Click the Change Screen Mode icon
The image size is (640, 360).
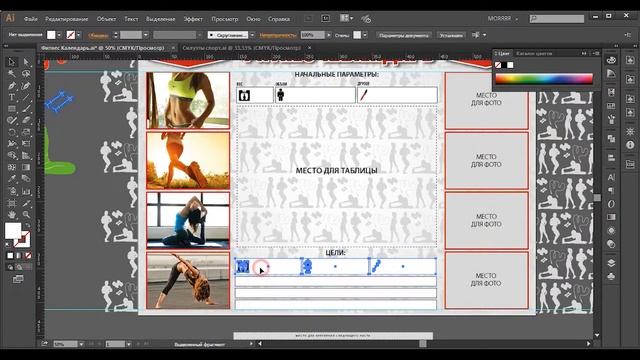click(x=18, y=279)
